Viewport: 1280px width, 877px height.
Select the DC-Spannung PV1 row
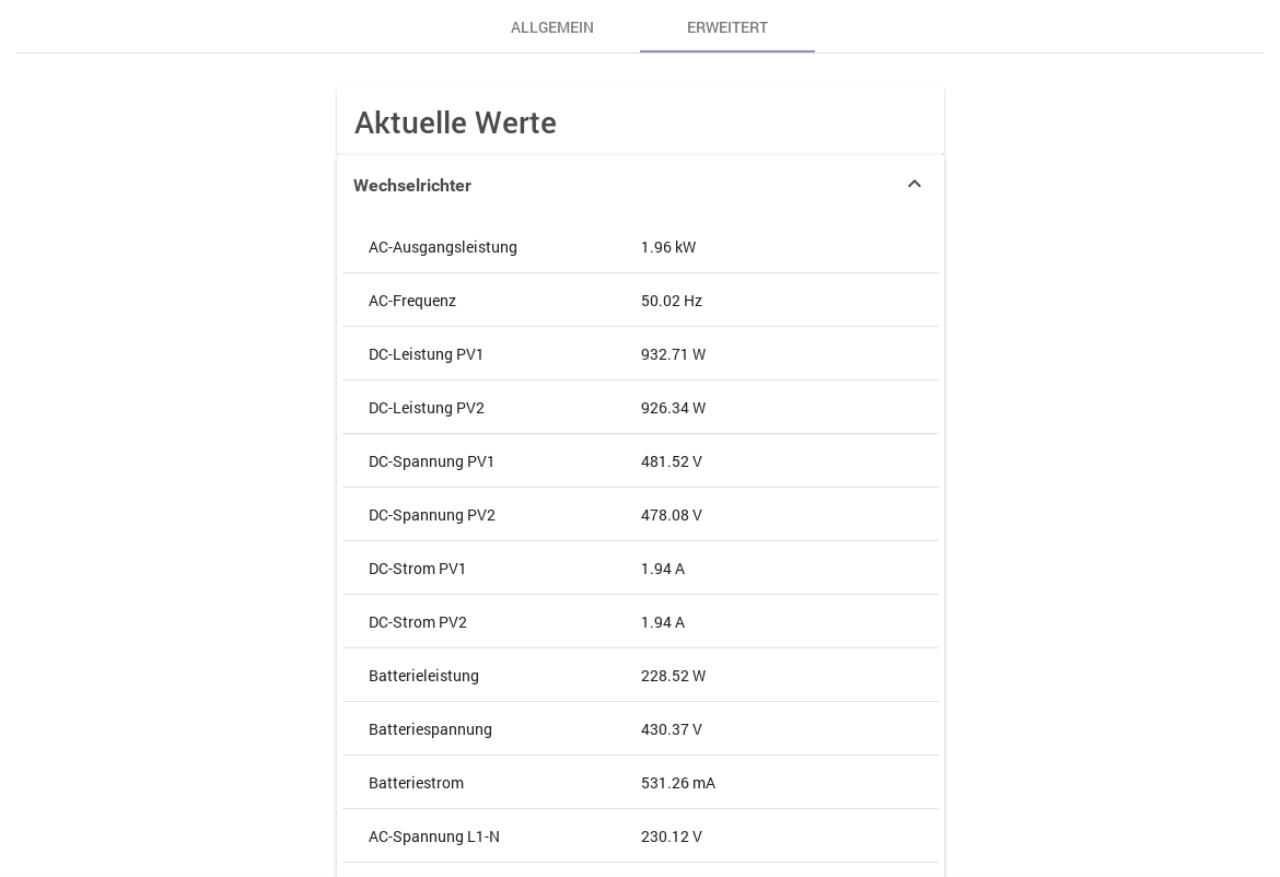640,461
